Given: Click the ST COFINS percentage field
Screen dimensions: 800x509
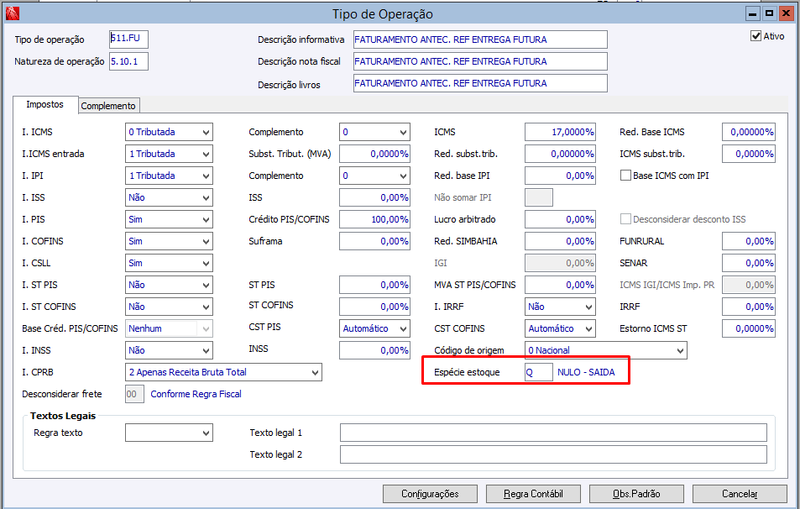Looking at the screenshot, I should point(374,307).
